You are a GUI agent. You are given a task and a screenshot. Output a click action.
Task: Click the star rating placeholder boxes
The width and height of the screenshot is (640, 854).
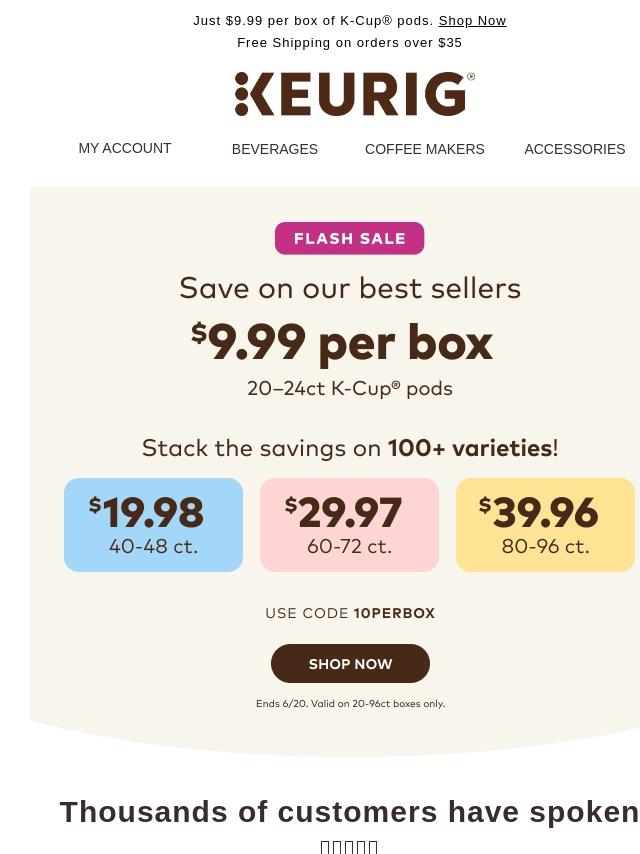[349, 846]
